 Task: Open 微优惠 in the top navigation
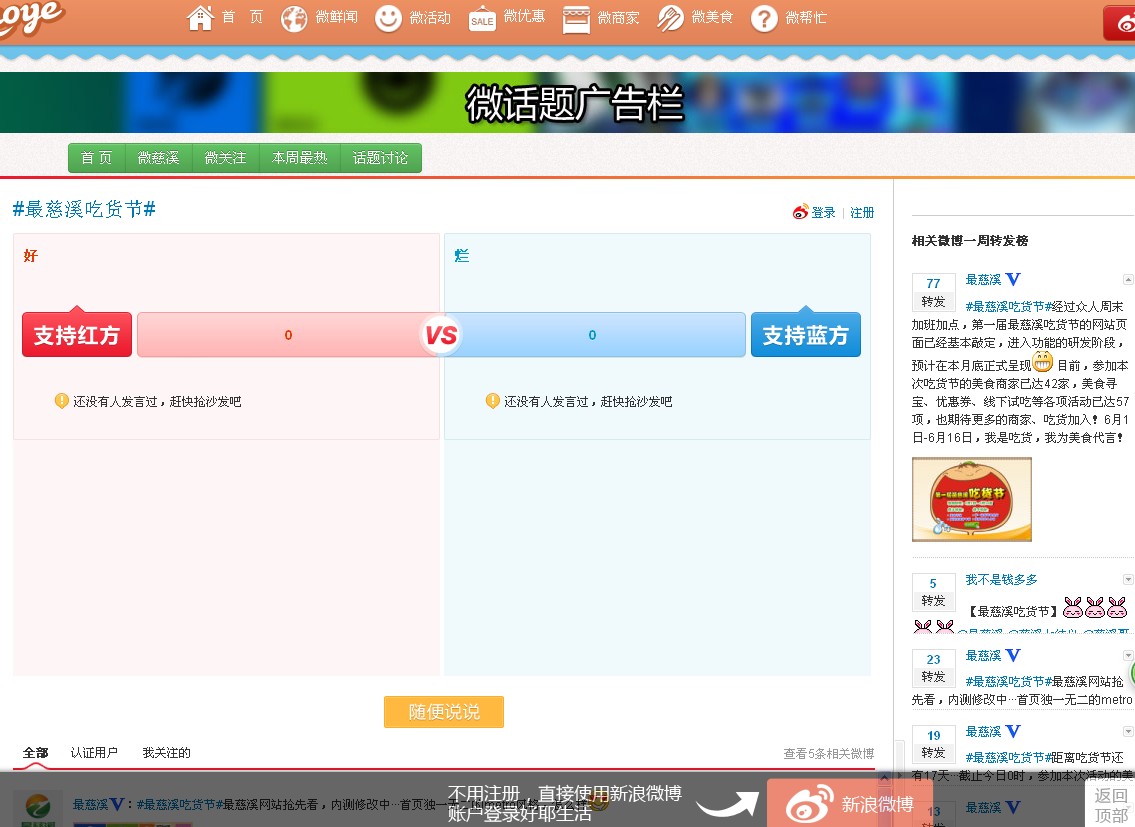(524, 16)
